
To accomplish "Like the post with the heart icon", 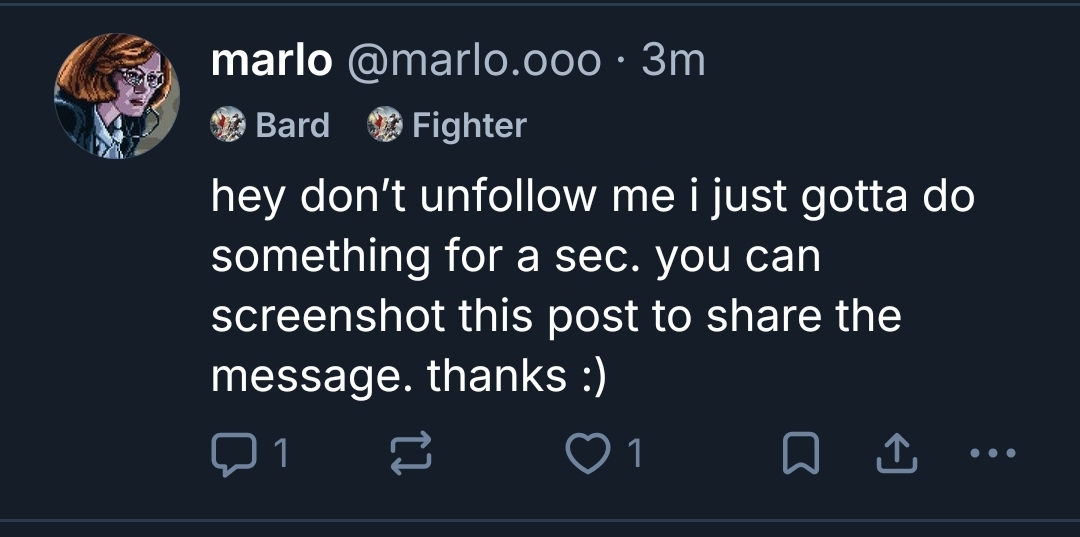I will [588, 455].
